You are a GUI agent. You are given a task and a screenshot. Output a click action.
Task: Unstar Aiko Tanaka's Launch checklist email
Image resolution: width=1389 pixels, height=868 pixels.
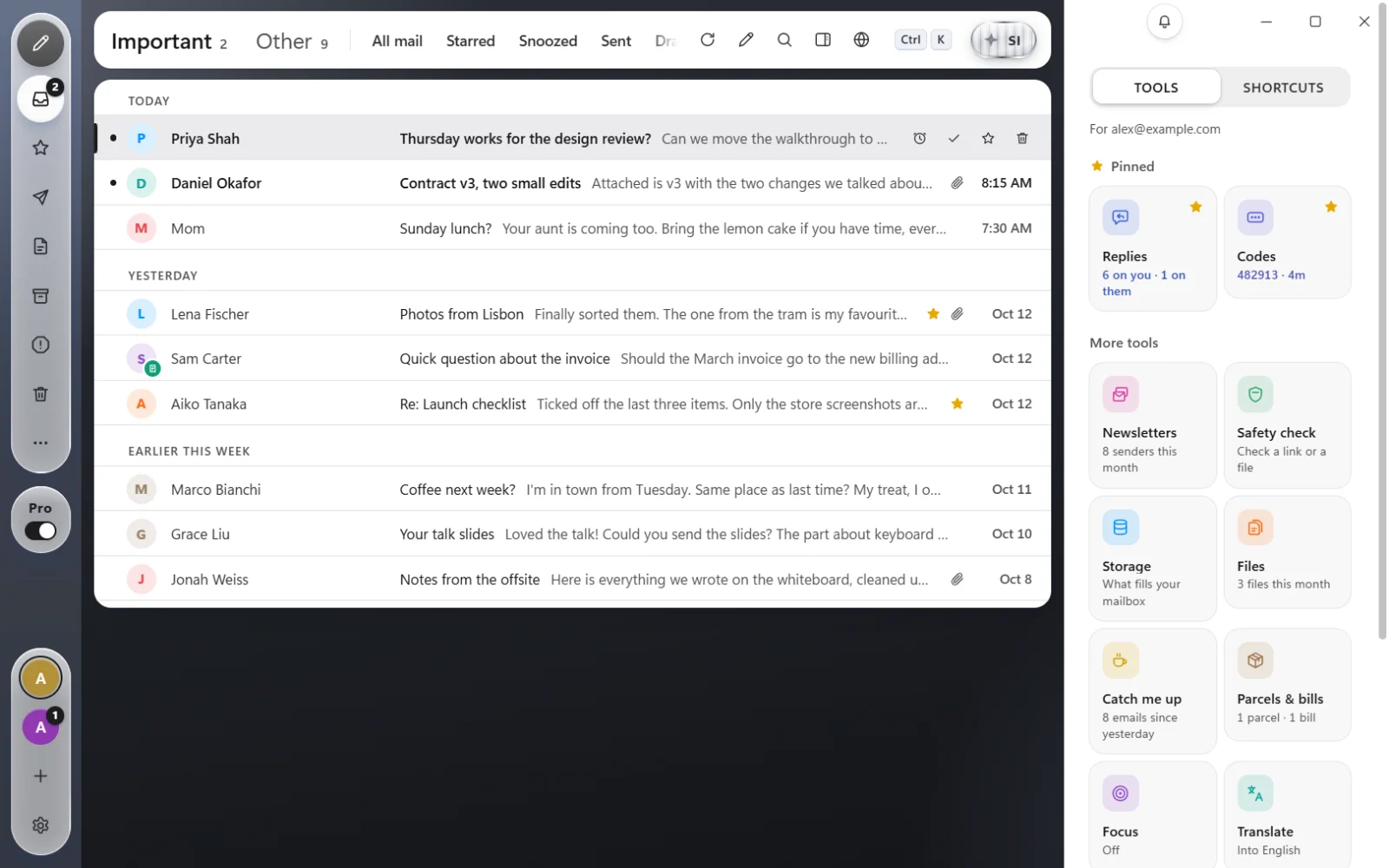point(957,404)
